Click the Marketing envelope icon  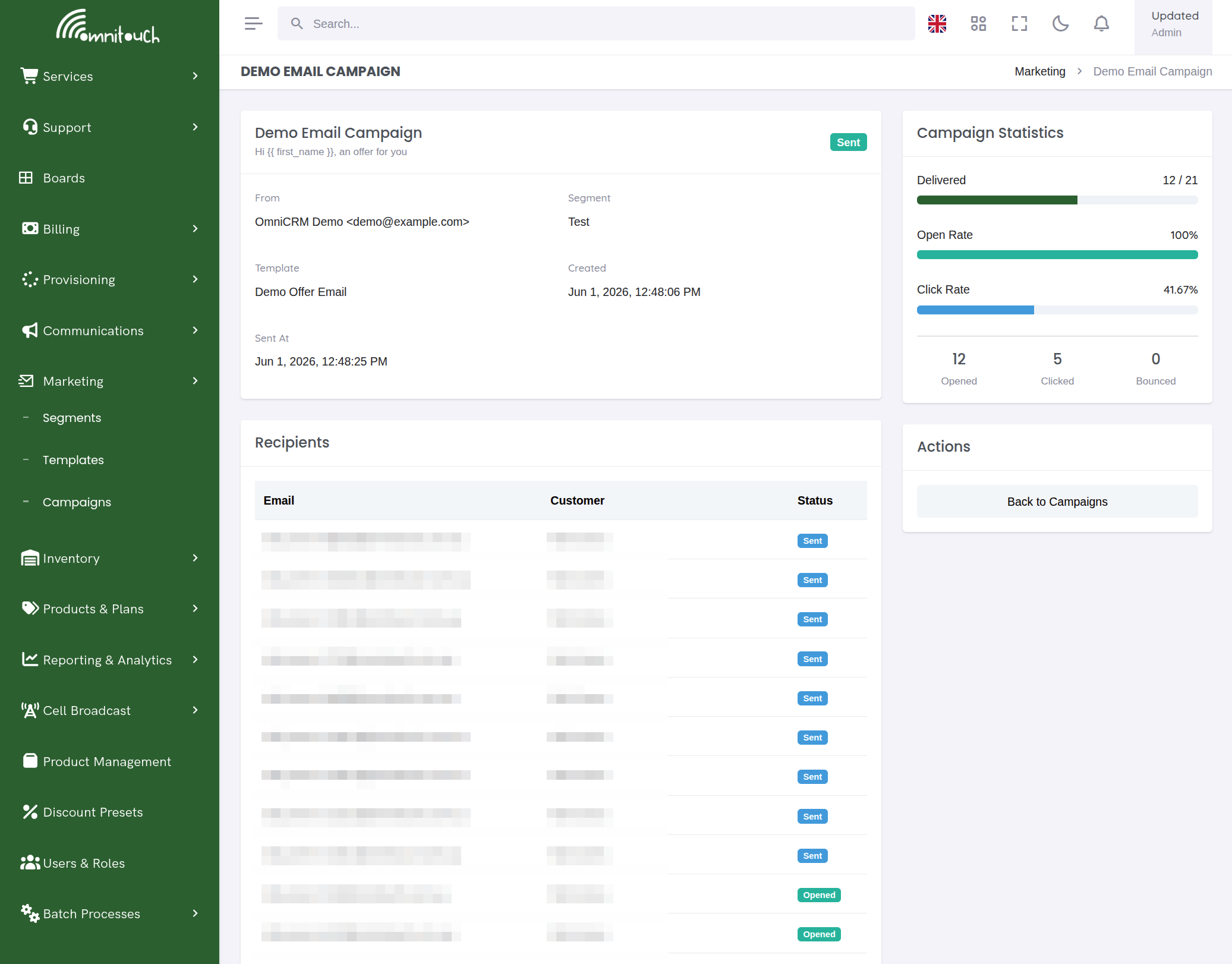coord(26,381)
